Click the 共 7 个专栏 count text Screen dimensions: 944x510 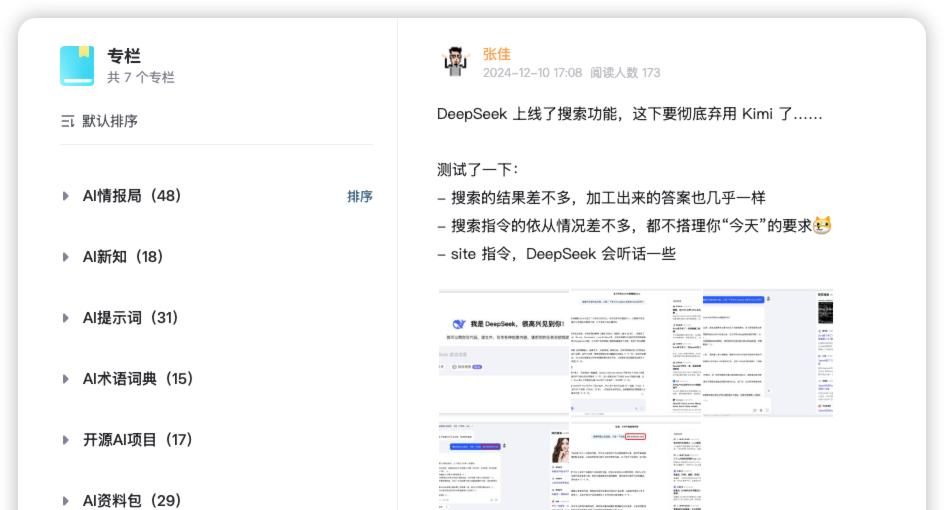click(x=141, y=78)
